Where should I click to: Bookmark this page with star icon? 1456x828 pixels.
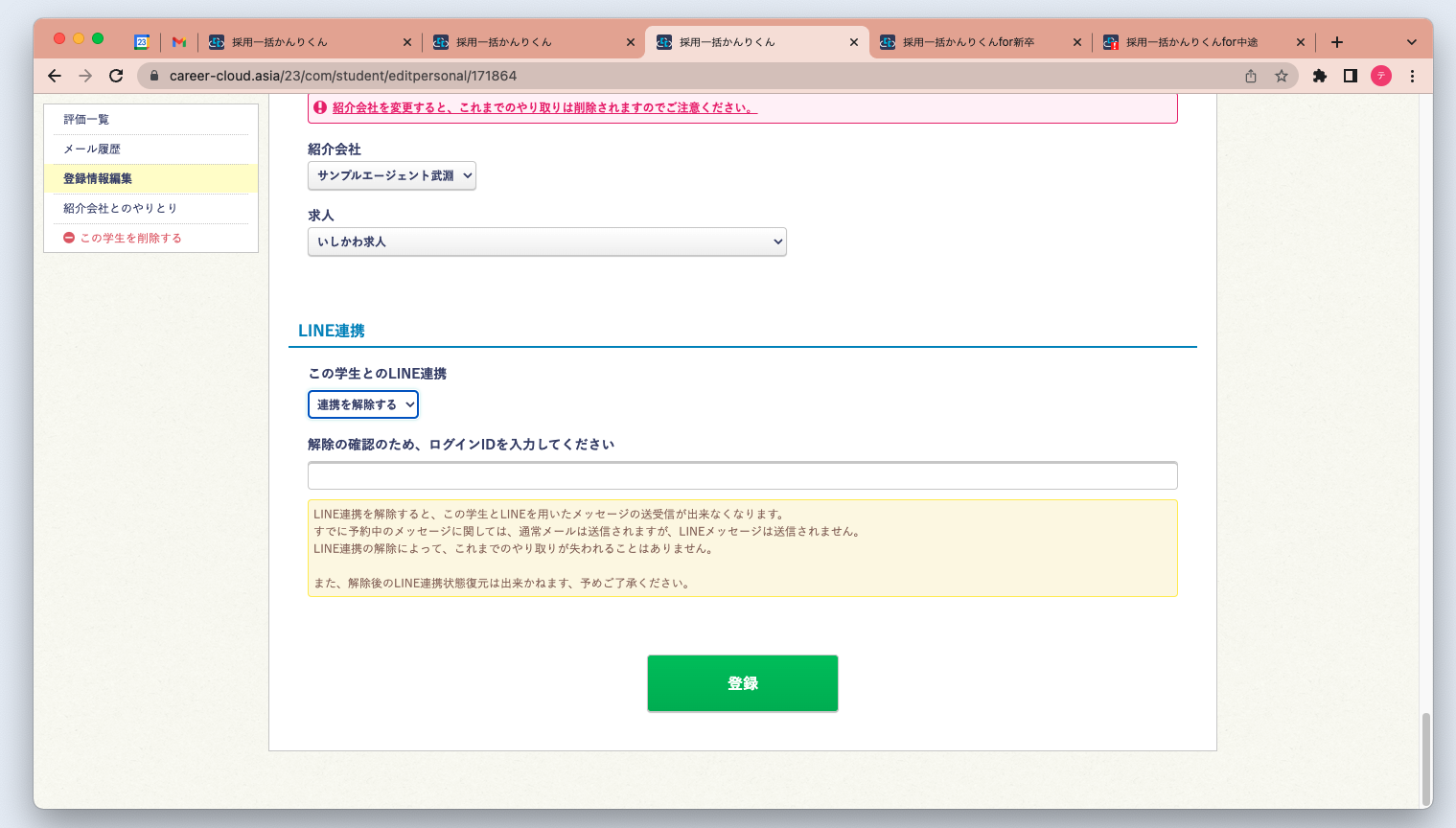coord(1281,76)
